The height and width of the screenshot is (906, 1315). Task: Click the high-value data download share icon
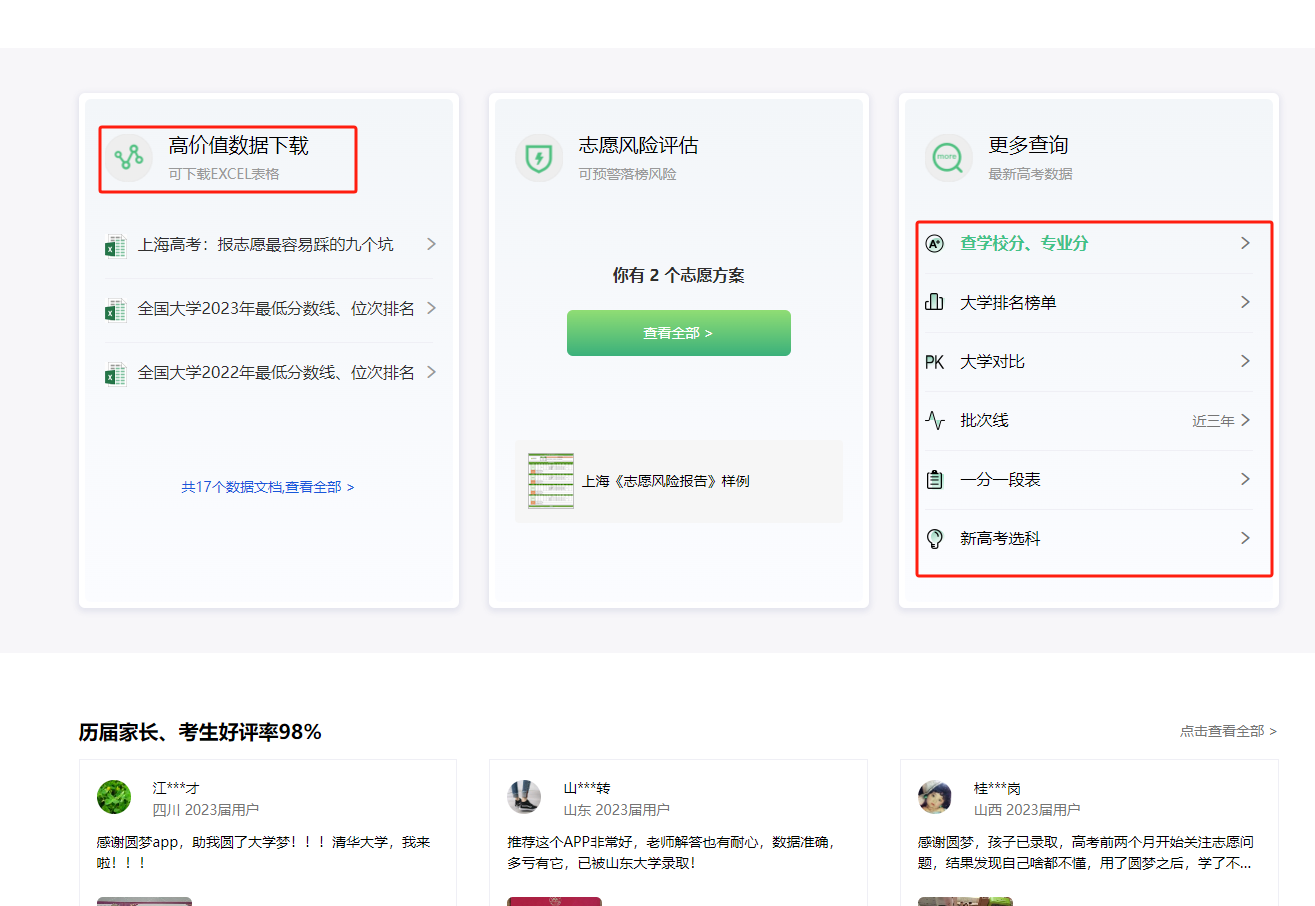(129, 158)
